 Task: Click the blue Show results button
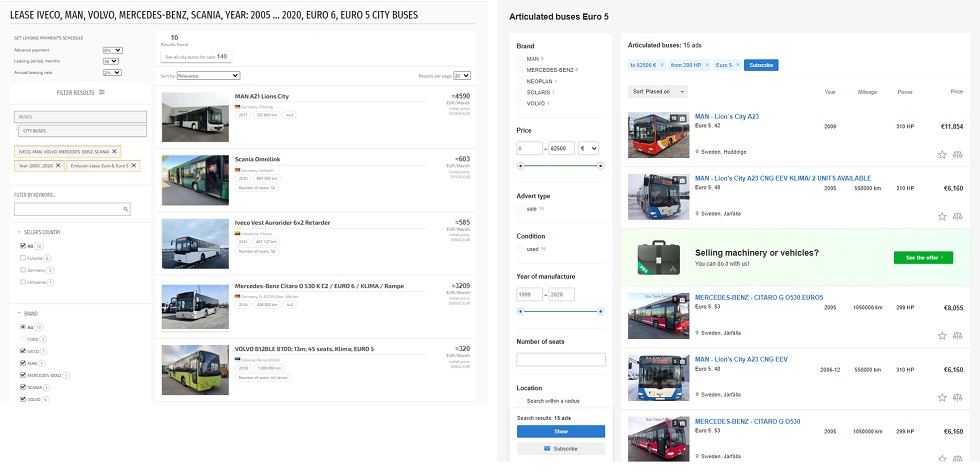click(x=561, y=432)
